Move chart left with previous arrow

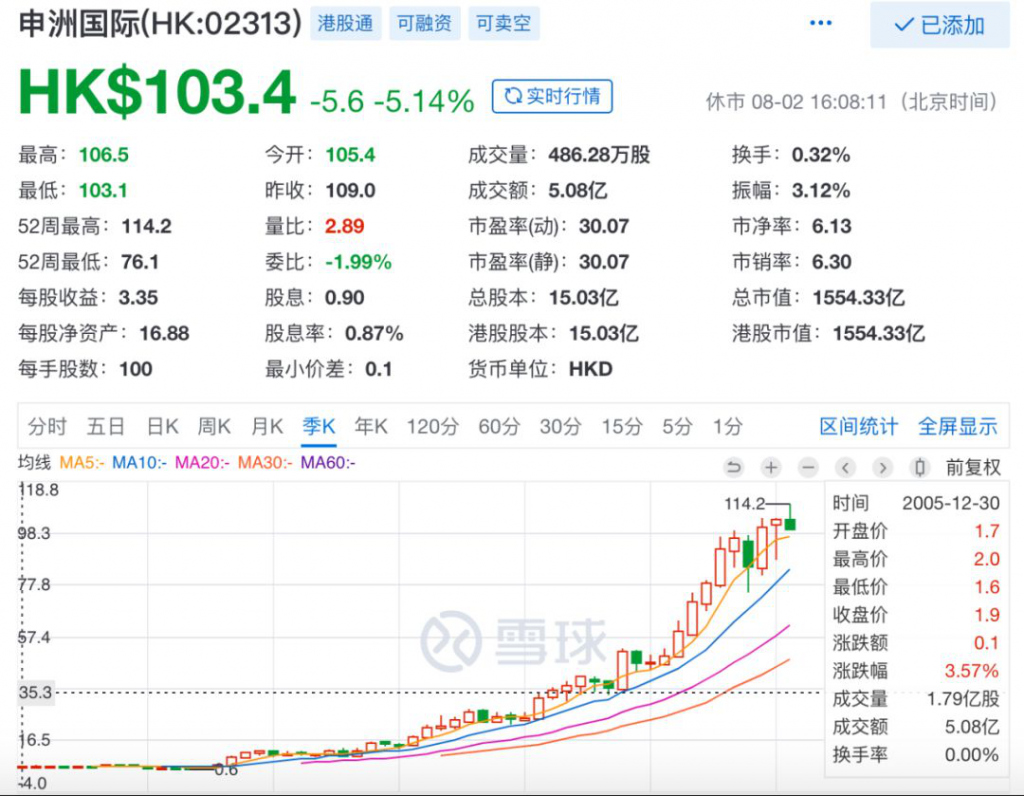(846, 468)
